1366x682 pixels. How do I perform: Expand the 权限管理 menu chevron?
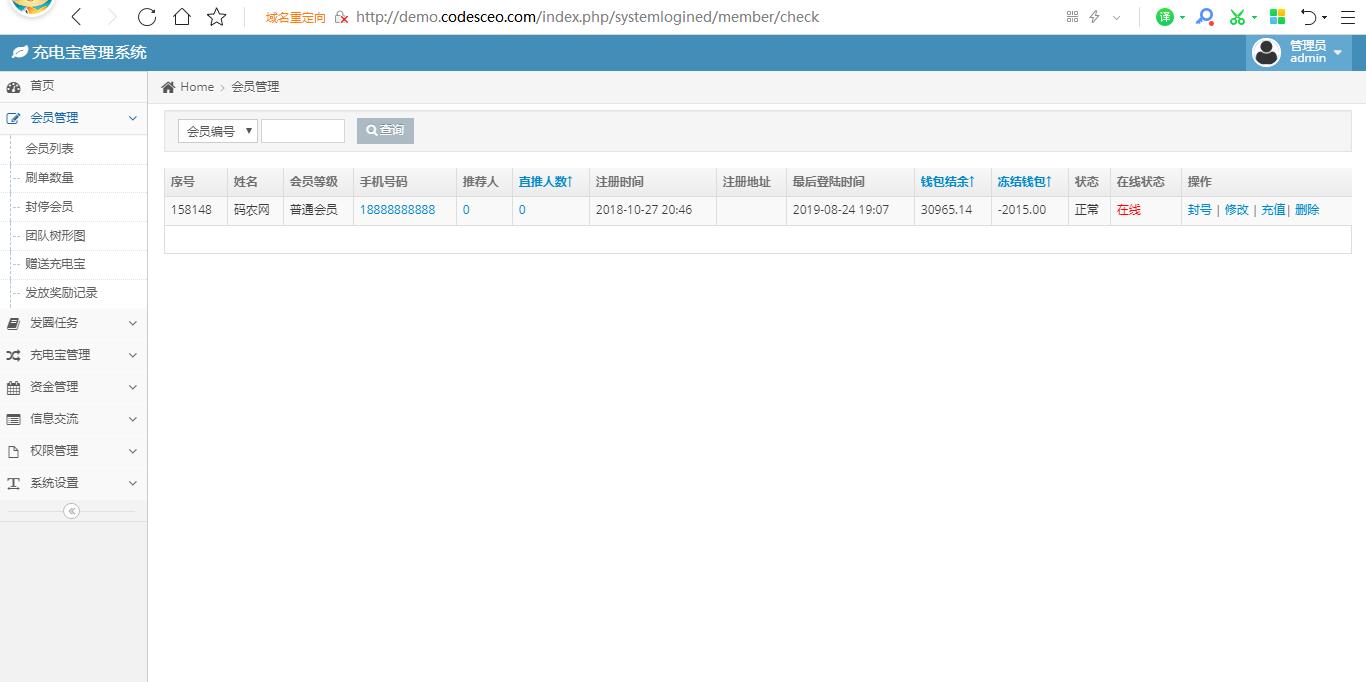[132, 451]
